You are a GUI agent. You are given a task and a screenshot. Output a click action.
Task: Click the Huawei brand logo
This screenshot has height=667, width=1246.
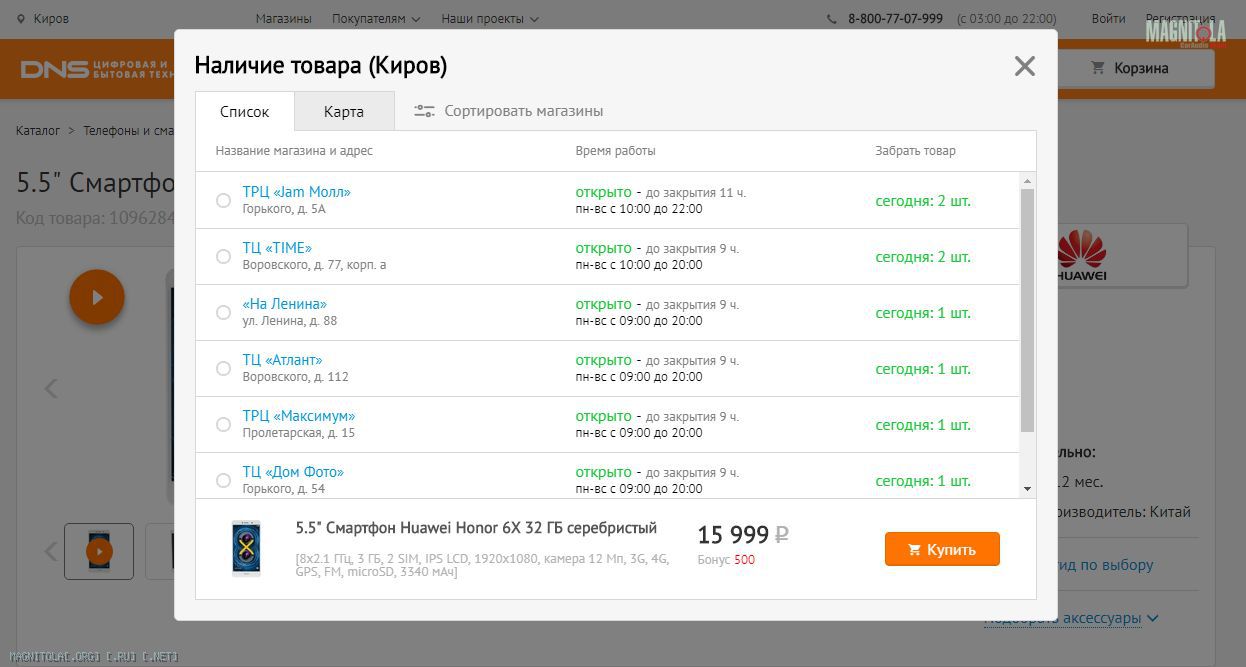[1083, 256]
